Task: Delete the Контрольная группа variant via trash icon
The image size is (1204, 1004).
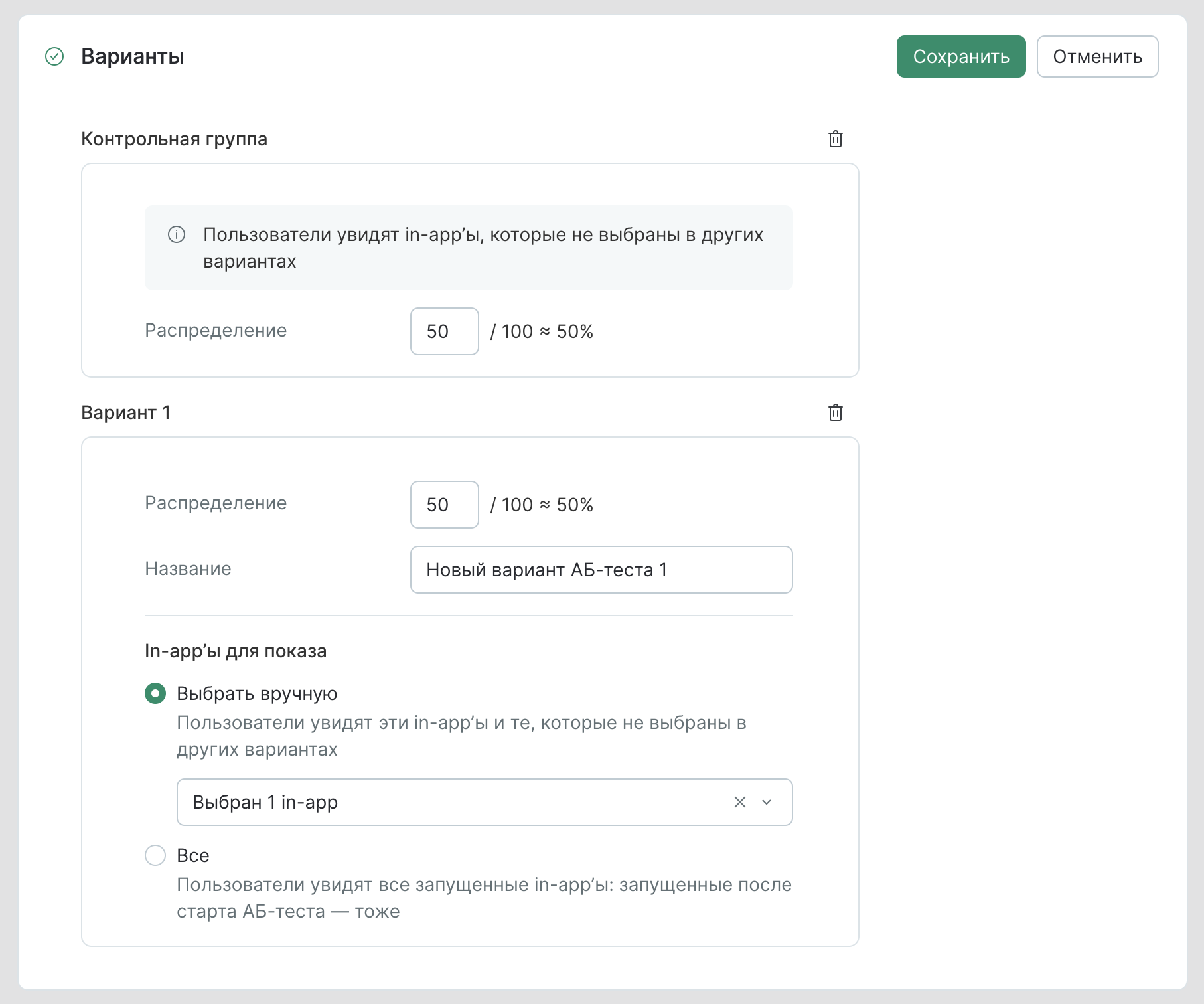Action: point(836,139)
